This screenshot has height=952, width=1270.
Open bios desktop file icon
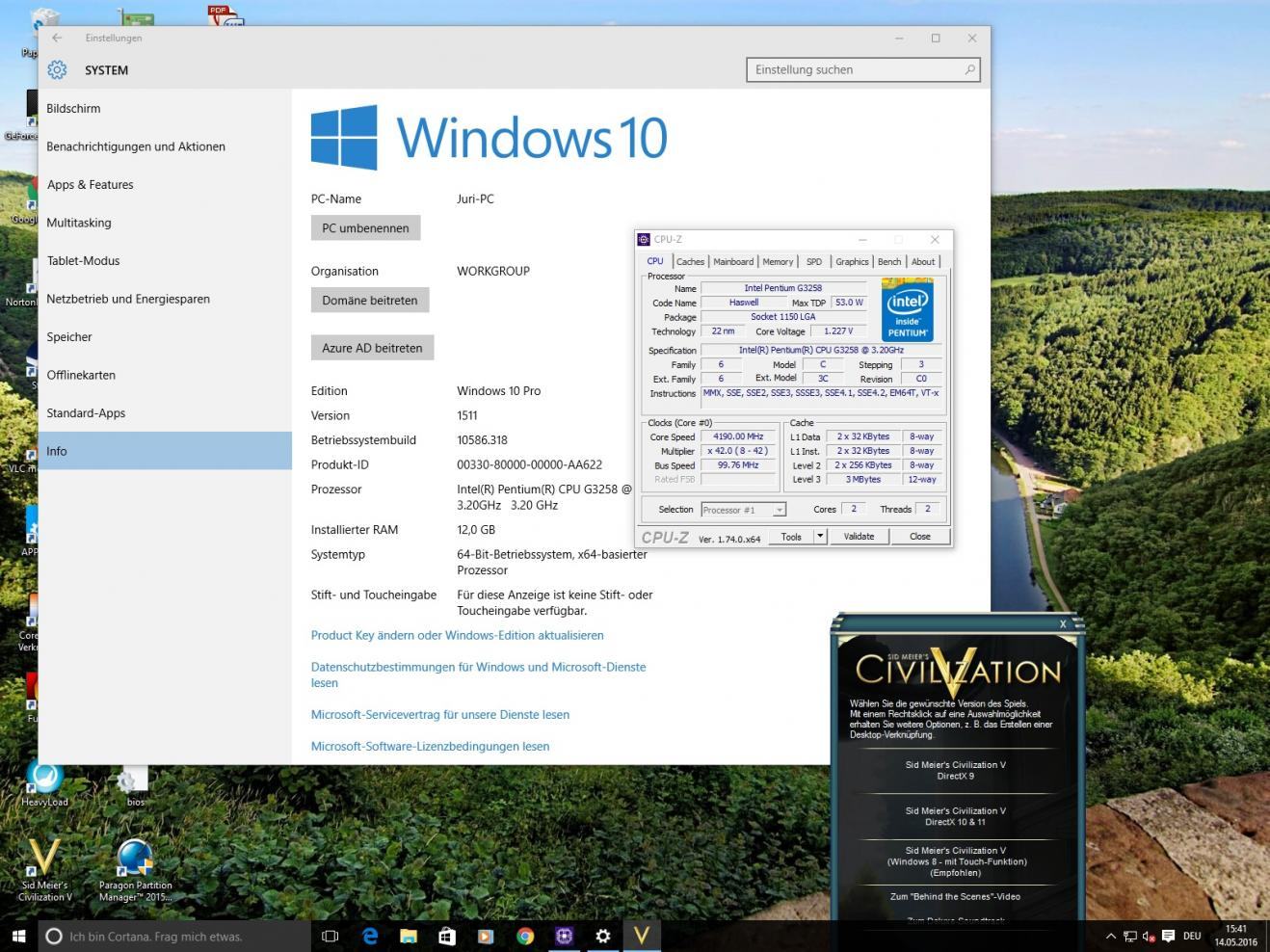coord(135,785)
